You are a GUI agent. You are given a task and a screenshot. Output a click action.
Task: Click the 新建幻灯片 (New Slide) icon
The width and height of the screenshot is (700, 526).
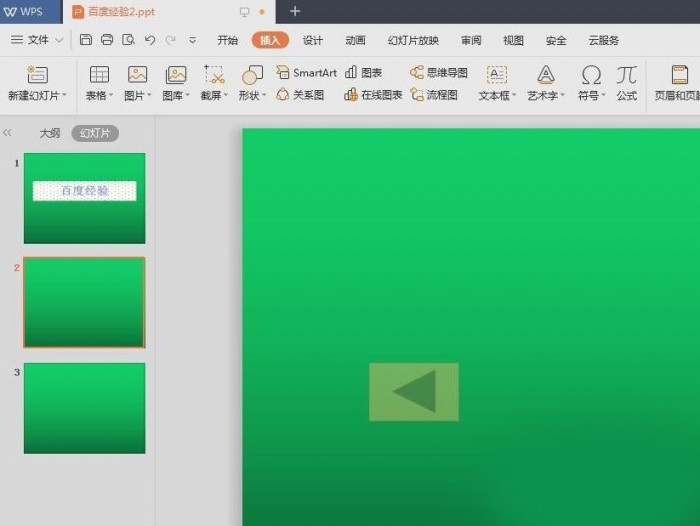click(37, 75)
